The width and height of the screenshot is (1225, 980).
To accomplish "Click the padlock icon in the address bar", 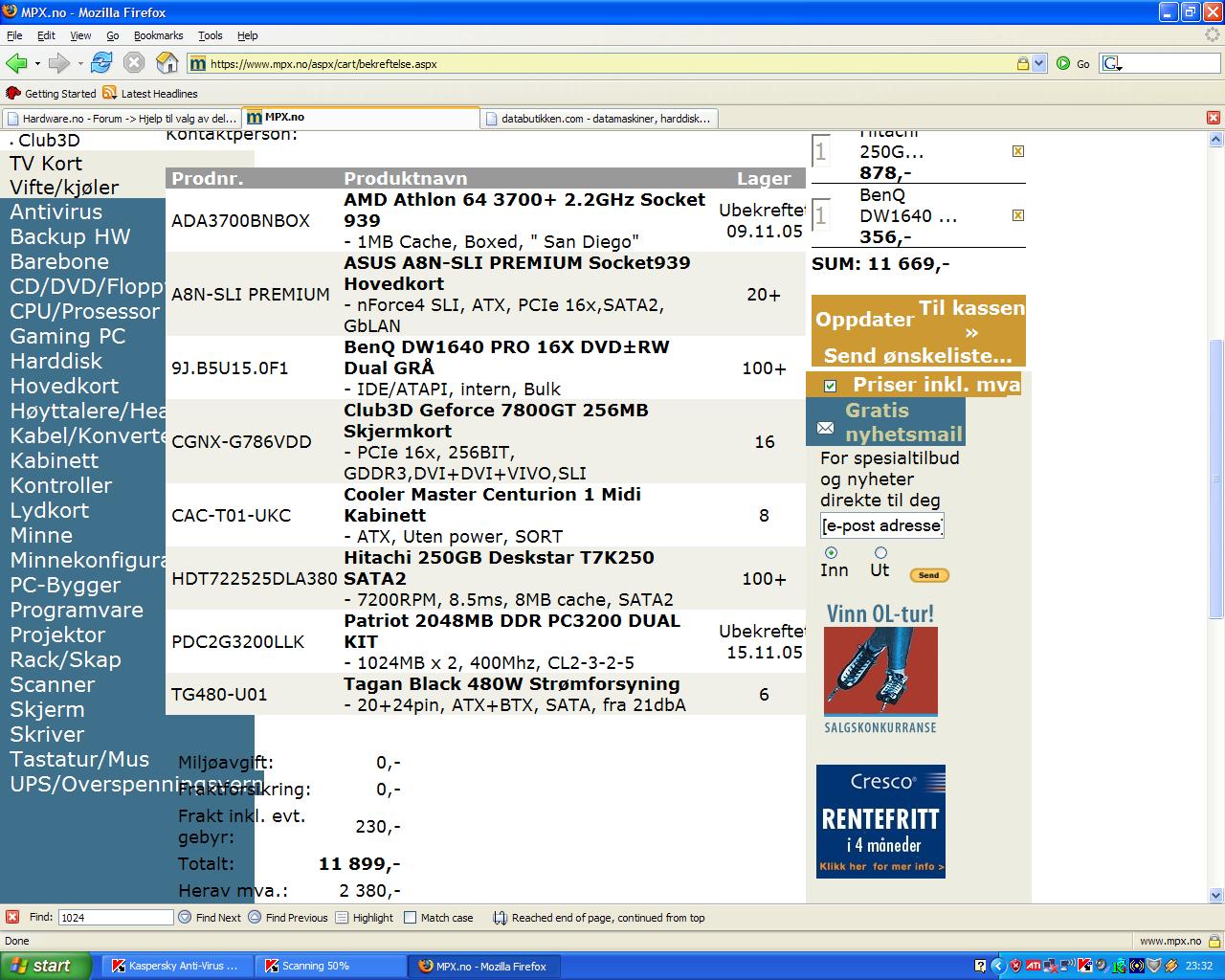I will click(x=1023, y=64).
